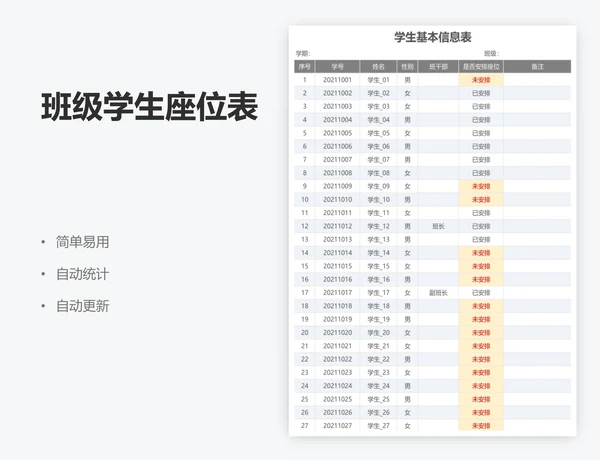Click name cell "学生_06"
This screenshot has height=460, width=600.
click(378, 146)
